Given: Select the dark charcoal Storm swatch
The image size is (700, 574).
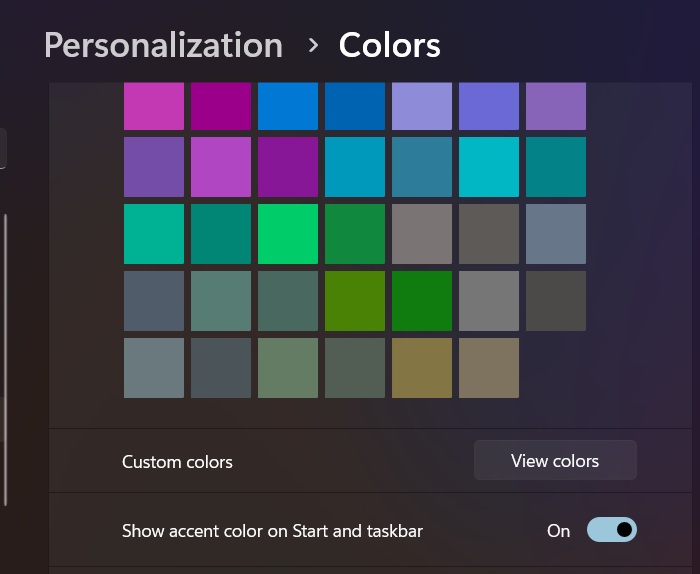Looking at the screenshot, I should coord(556,301).
